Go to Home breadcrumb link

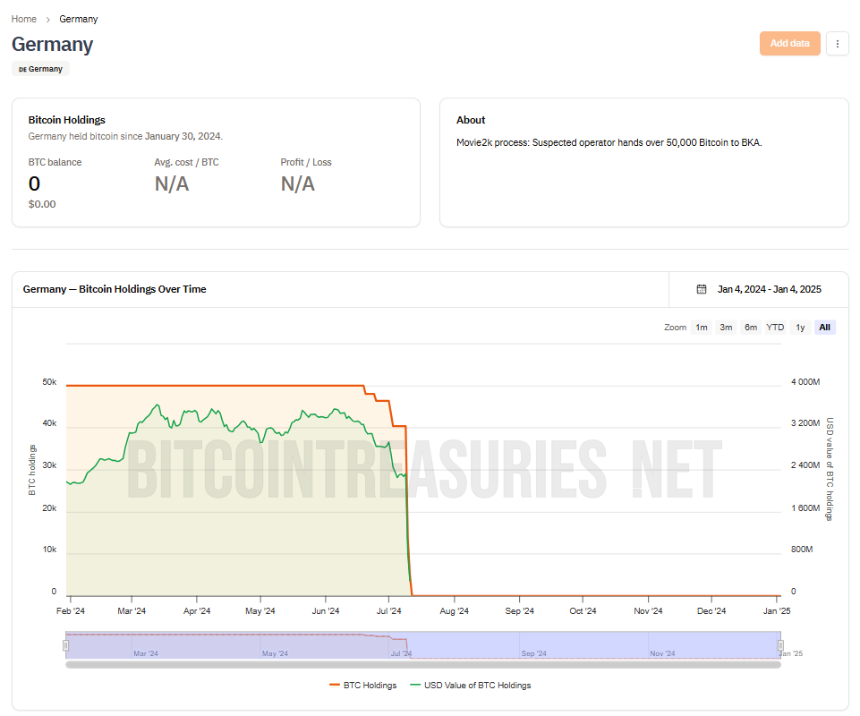[24, 19]
